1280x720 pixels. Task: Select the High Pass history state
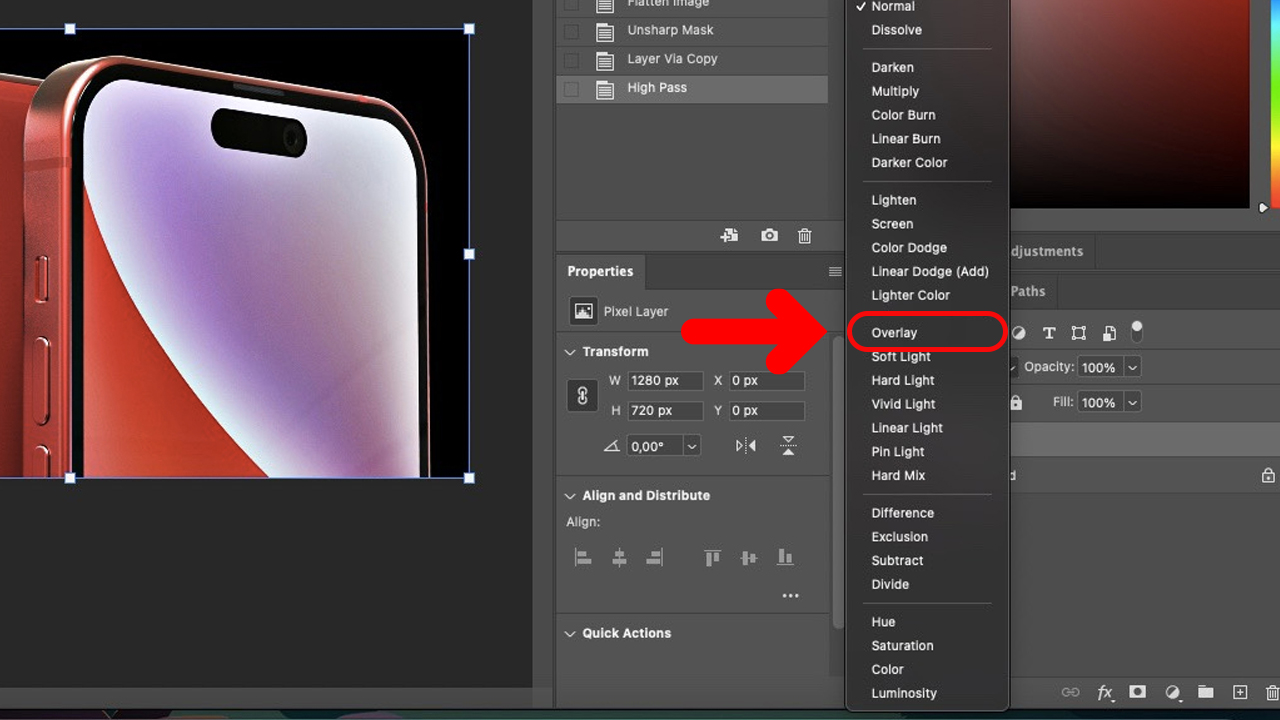point(692,88)
